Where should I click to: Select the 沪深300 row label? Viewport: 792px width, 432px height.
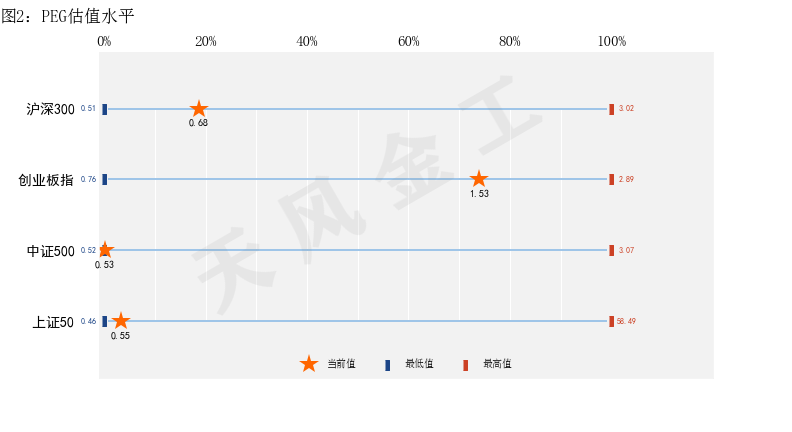click(50, 109)
